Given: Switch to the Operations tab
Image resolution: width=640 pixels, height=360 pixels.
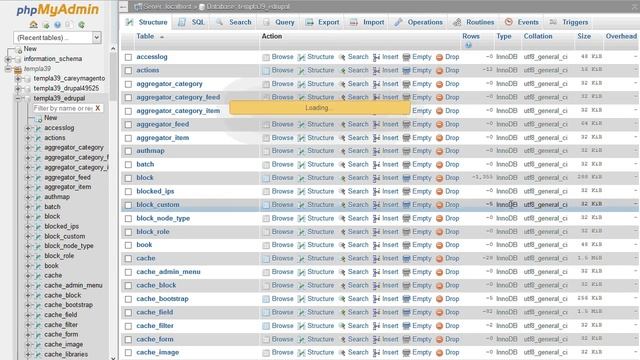Looking at the screenshot, I should click(x=418, y=22).
